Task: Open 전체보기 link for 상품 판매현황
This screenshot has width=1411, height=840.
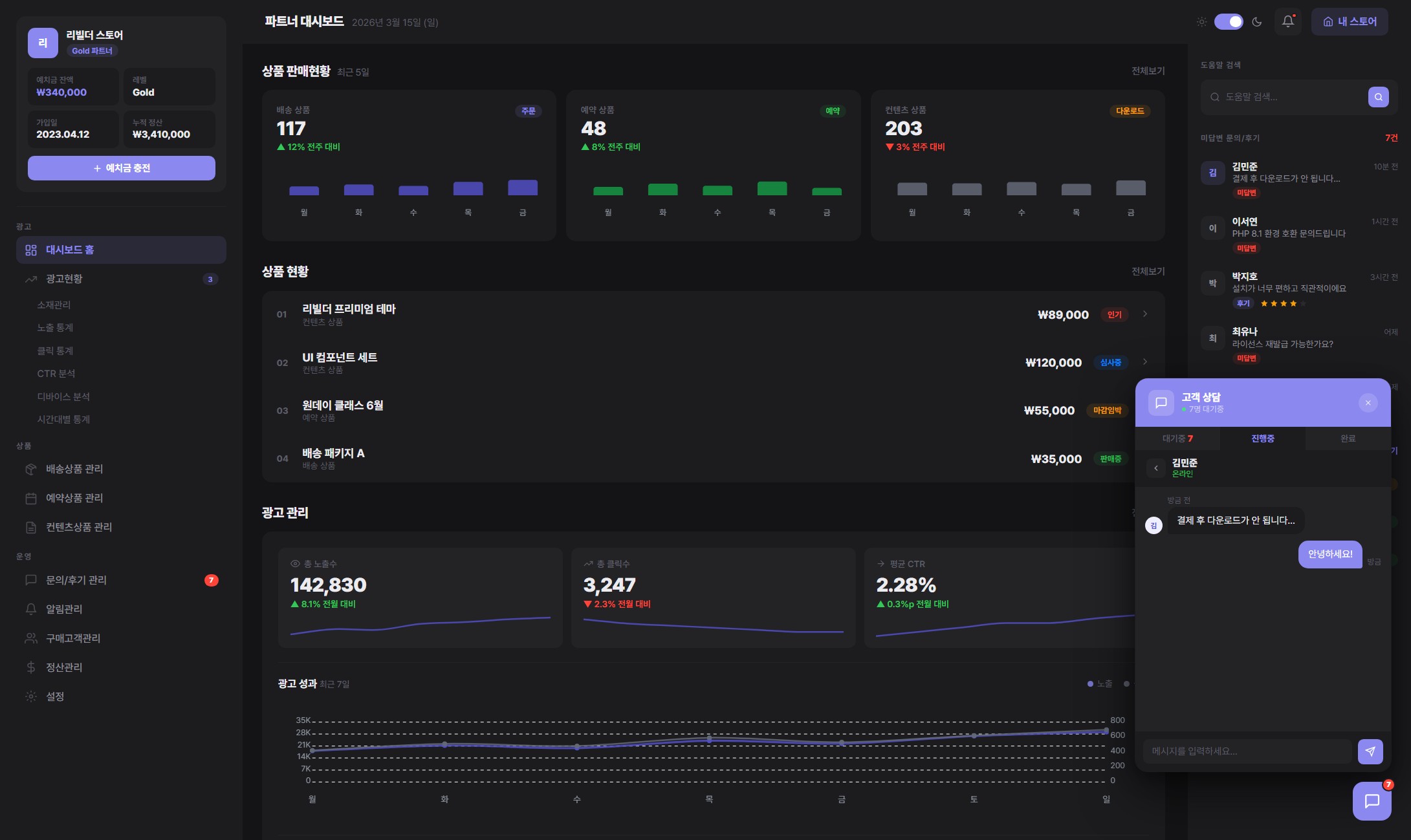Action: click(x=1148, y=71)
